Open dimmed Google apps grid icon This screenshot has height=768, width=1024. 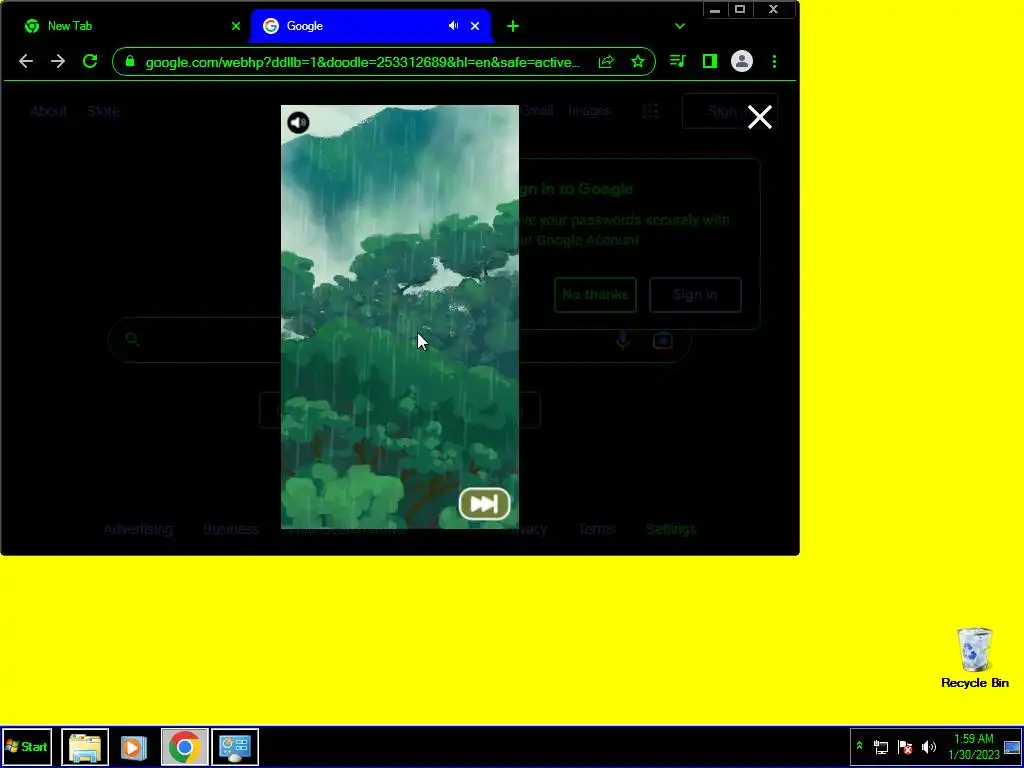(x=650, y=111)
